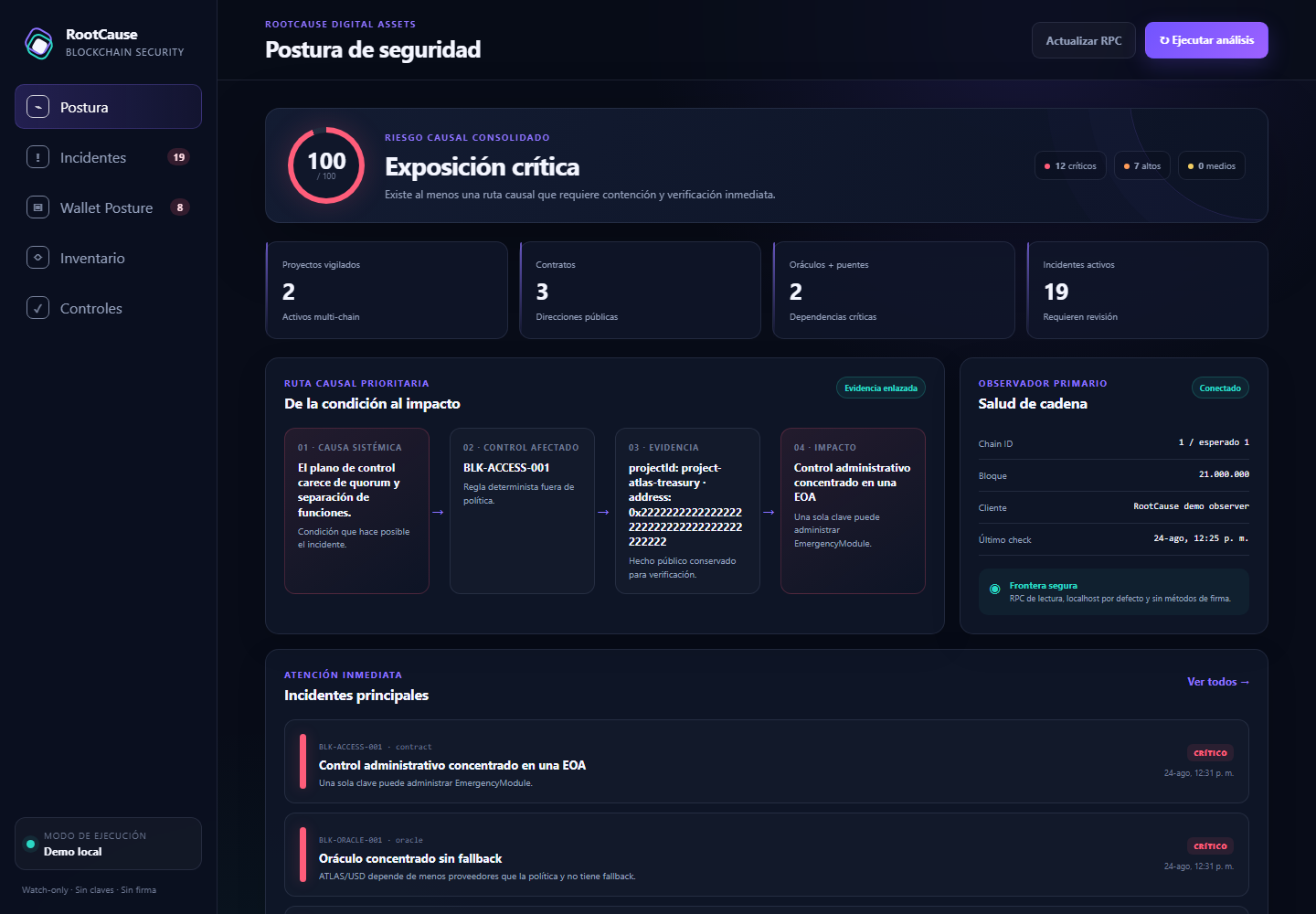Screen dimensions: 1316x914
Task: Click the green Demo local status dot
Action: click(30, 844)
